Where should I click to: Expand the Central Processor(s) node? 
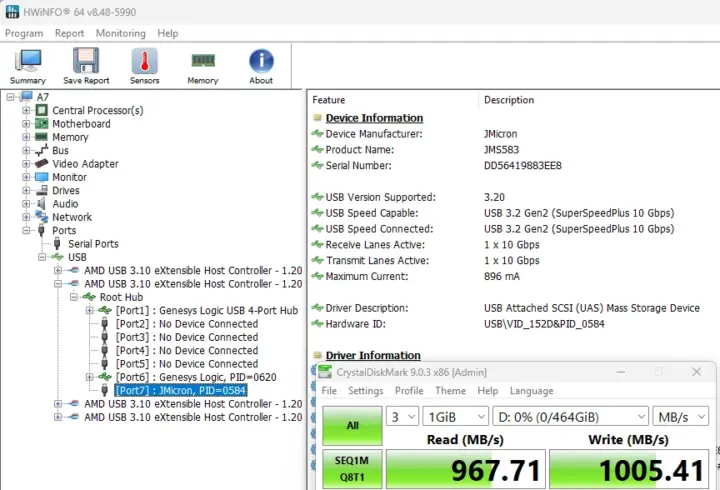[x=26, y=110]
